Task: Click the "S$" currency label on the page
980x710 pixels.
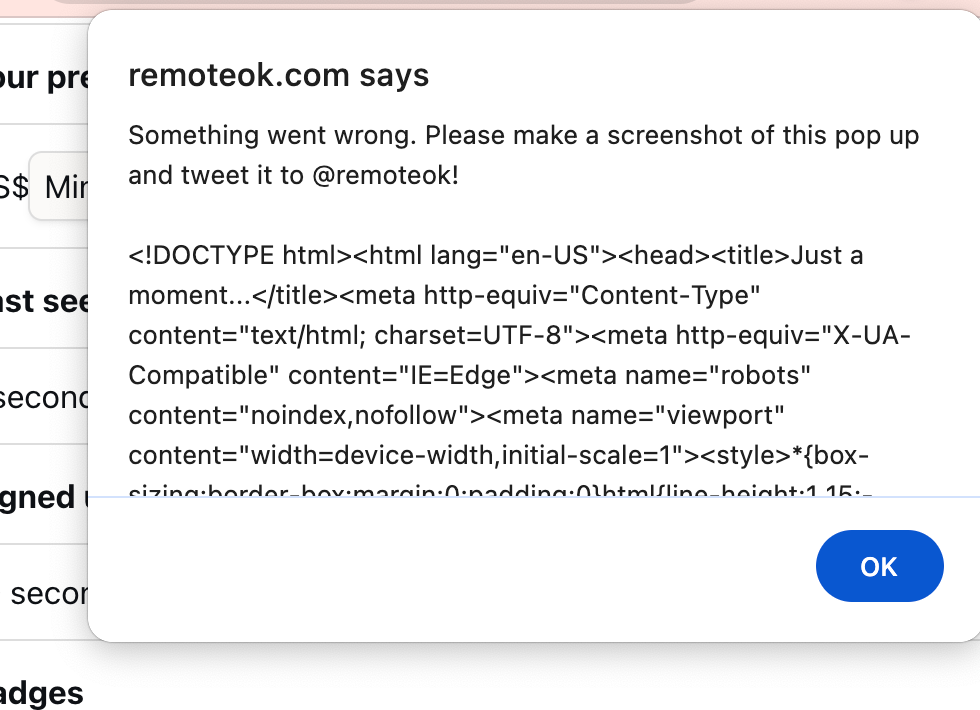Action: click(14, 187)
